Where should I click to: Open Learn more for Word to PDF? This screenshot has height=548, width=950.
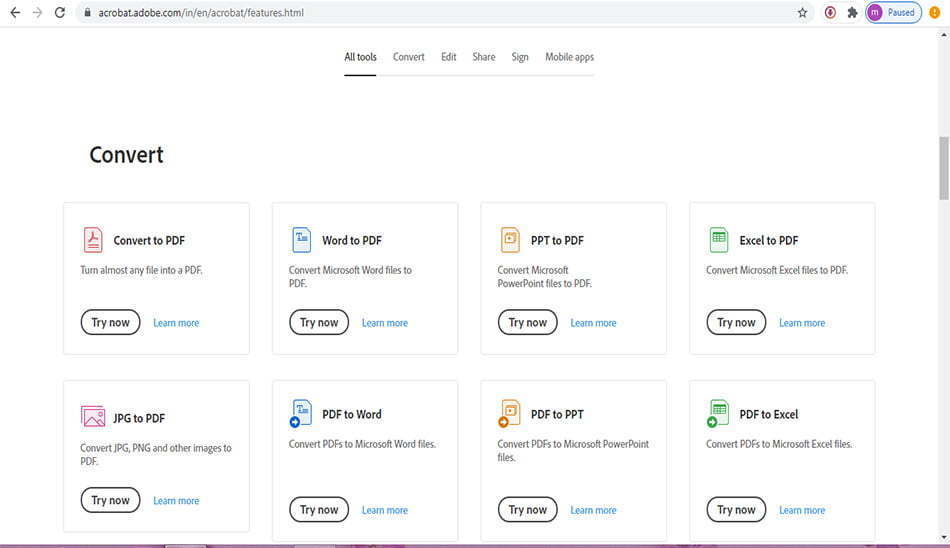(385, 323)
